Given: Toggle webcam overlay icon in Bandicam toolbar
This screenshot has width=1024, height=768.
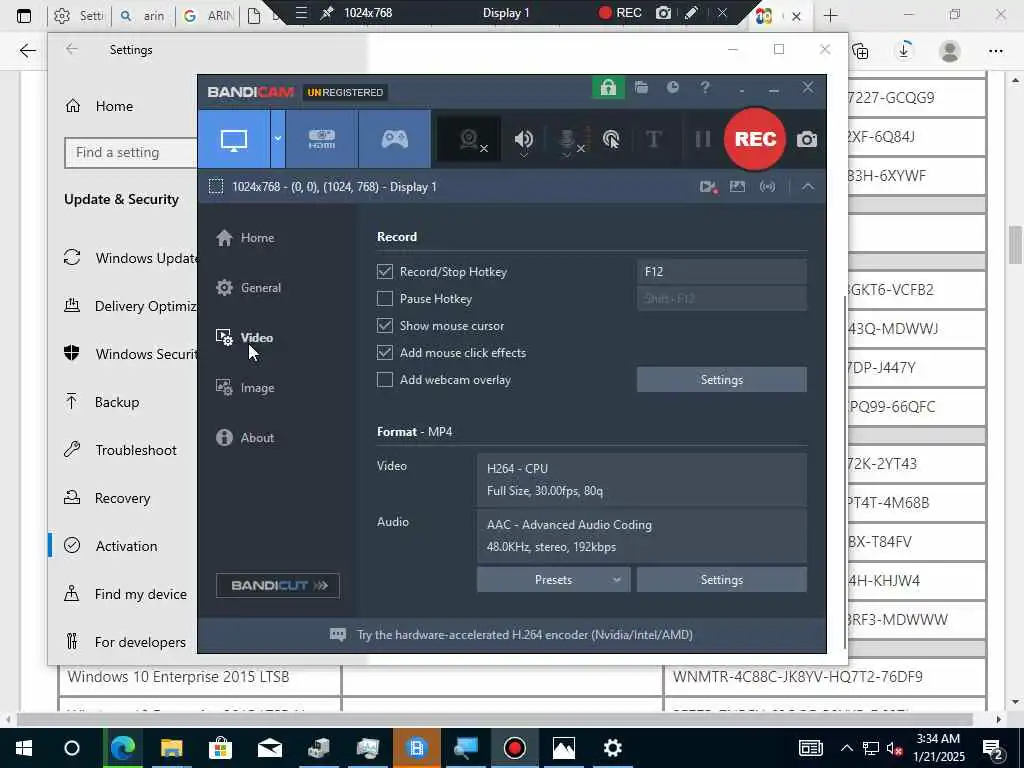Looking at the screenshot, I should point(469,139).
